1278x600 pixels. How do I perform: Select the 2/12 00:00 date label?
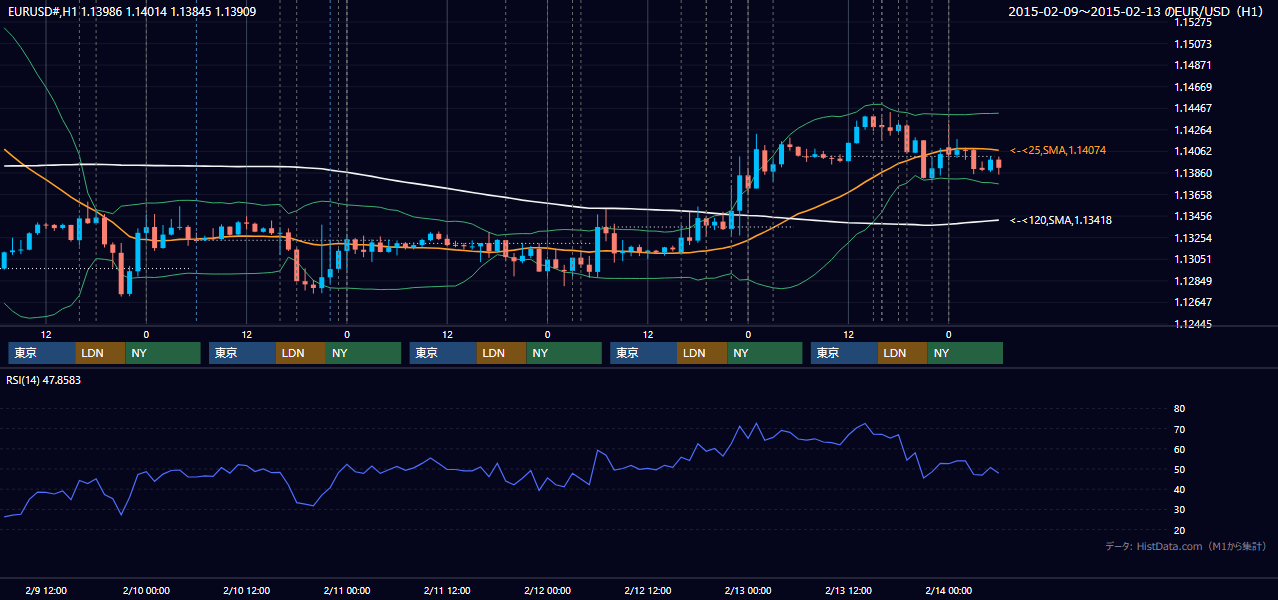tap(547, 590)
